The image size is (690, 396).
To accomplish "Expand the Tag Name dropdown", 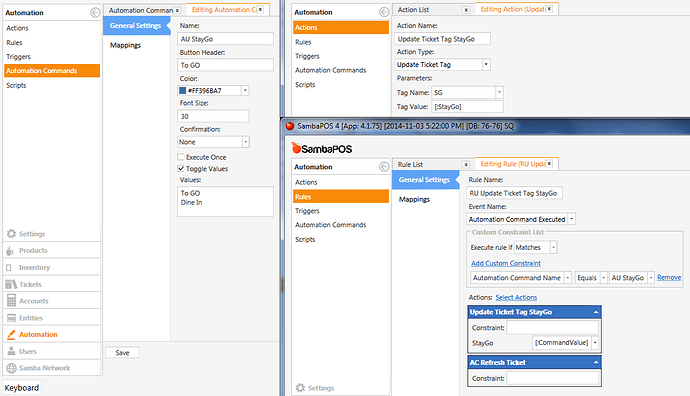I will pyautogui.click(x=499, y=92).
